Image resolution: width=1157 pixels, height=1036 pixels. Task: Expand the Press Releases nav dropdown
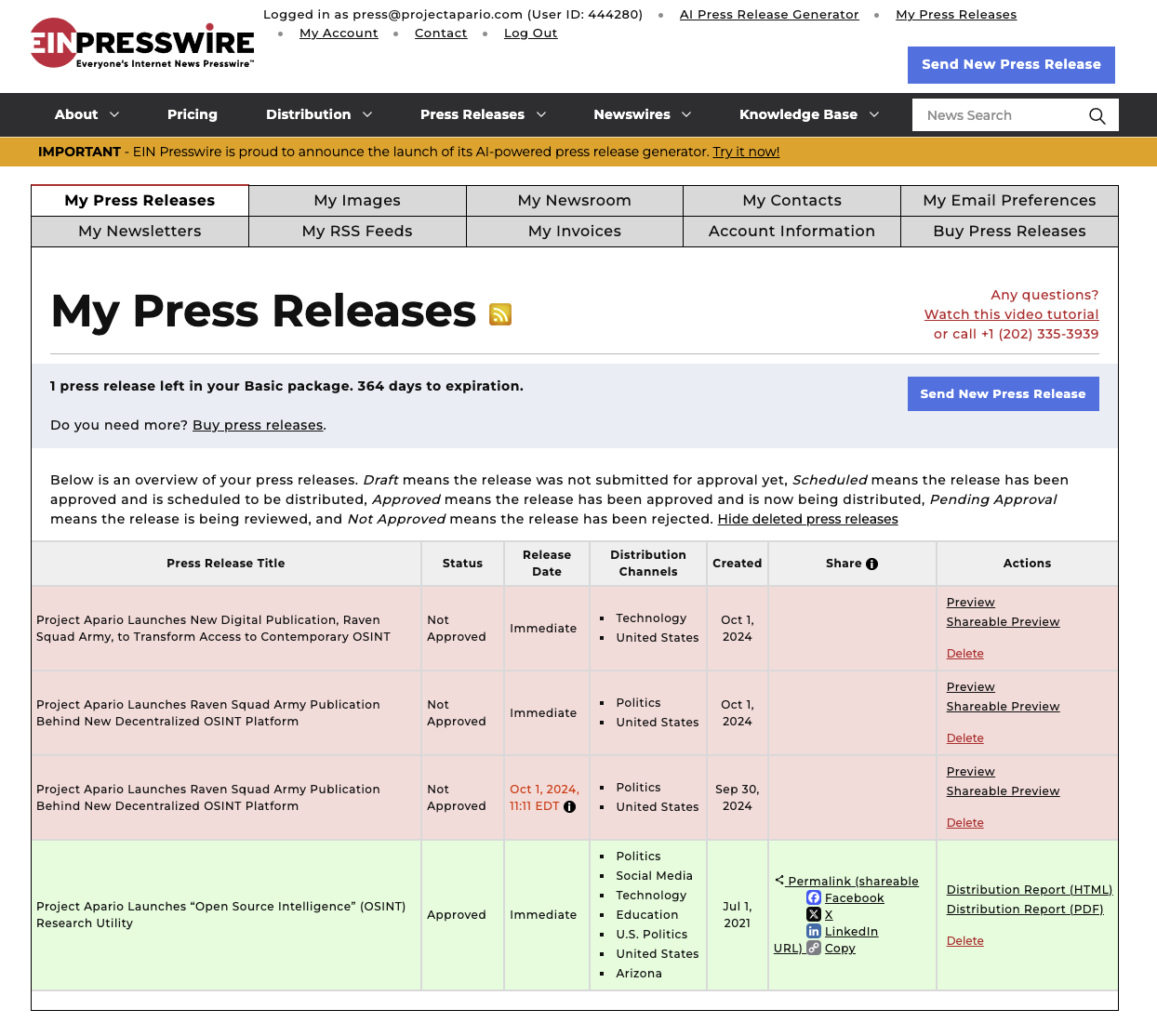[483, 114]
